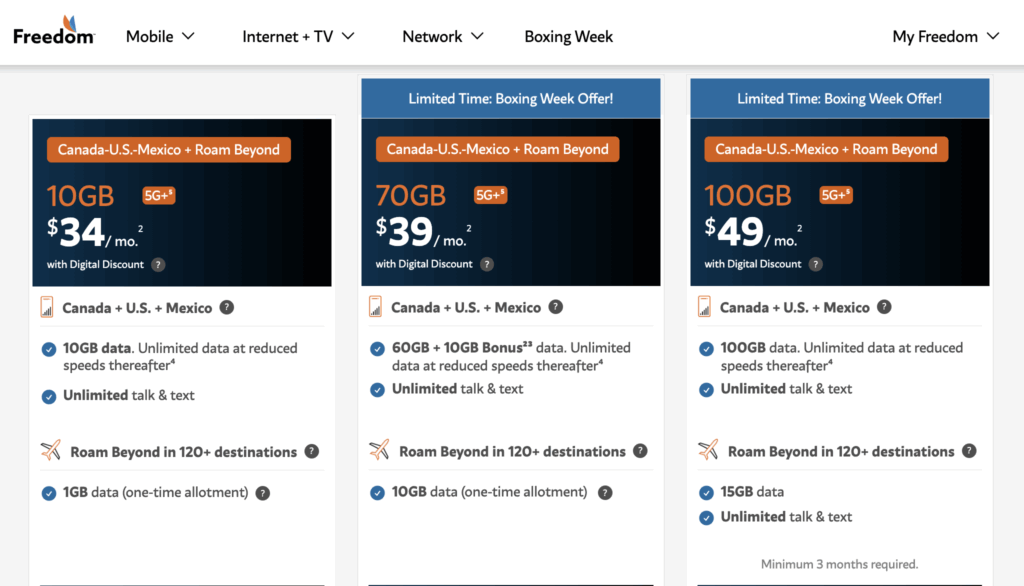Open Digital Discount help on $34 plan
Viewport: 1024px width, 586px height.
click(x=158, y=265)
